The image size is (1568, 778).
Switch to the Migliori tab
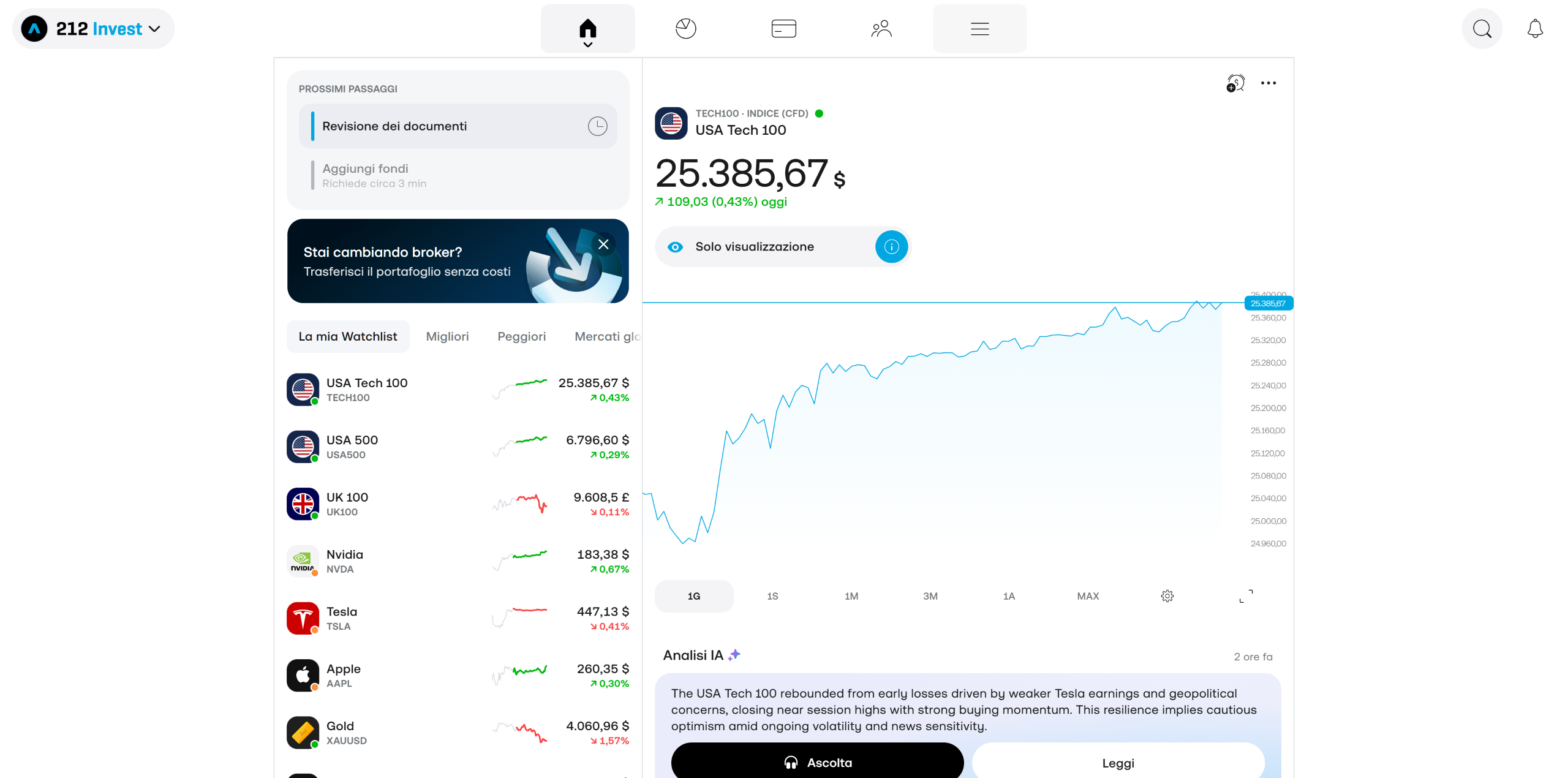coord(447,336)
